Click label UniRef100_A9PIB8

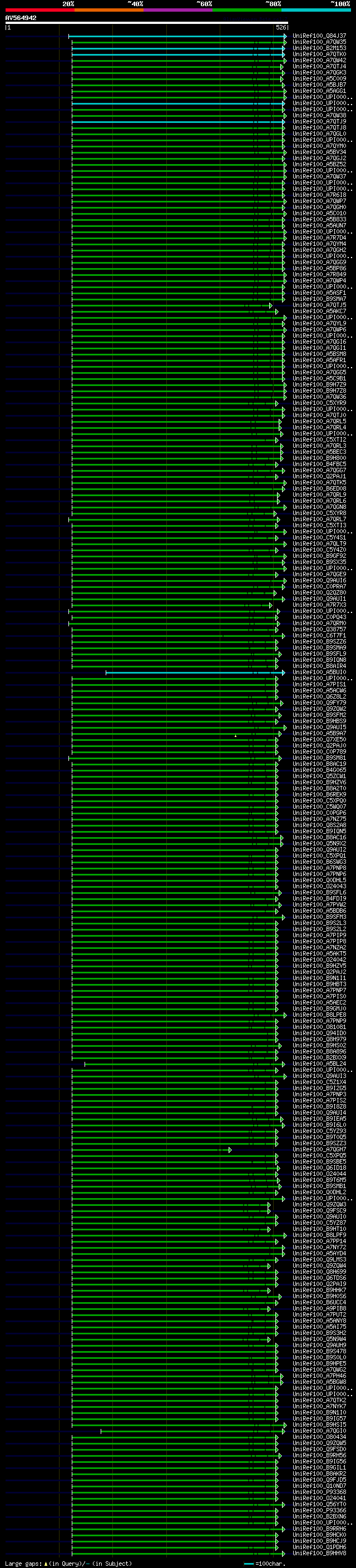[x=319, y=1308]
